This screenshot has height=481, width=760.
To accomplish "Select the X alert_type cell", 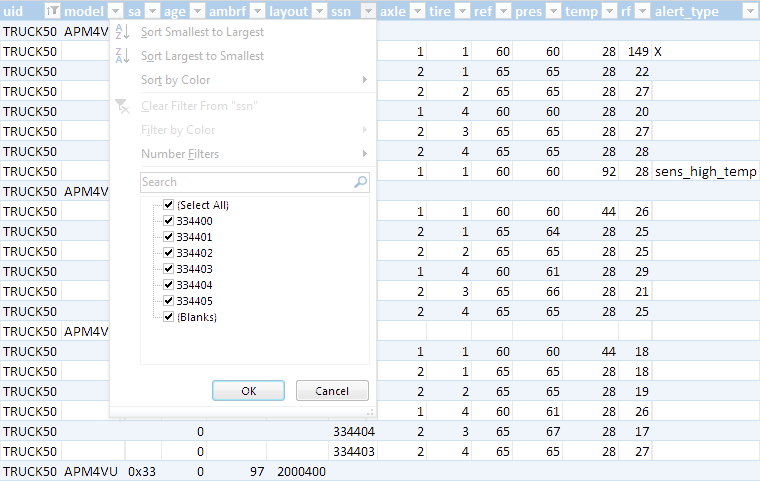I will [706, 51].
